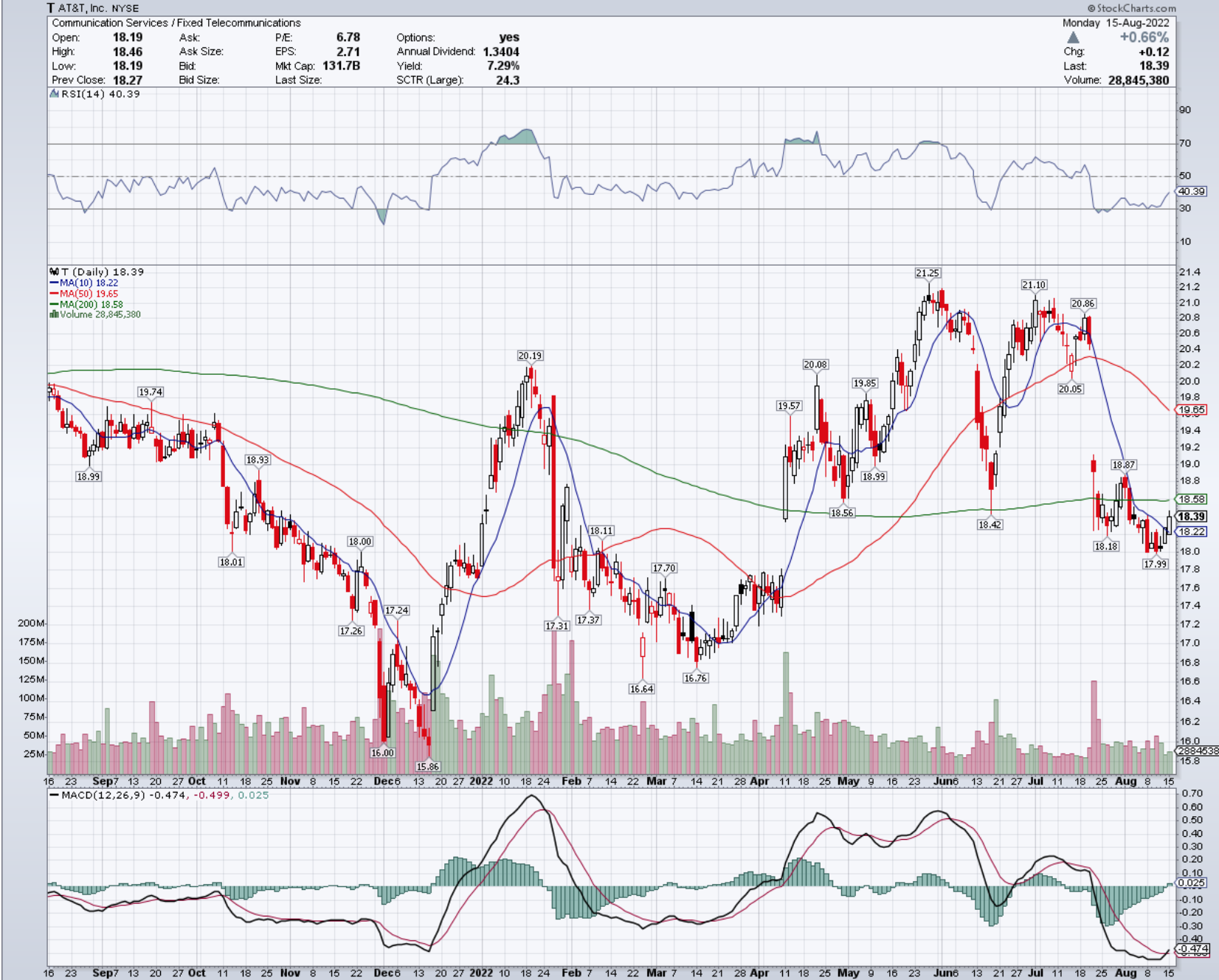Click the 16.00 low price label

(382, 753)
